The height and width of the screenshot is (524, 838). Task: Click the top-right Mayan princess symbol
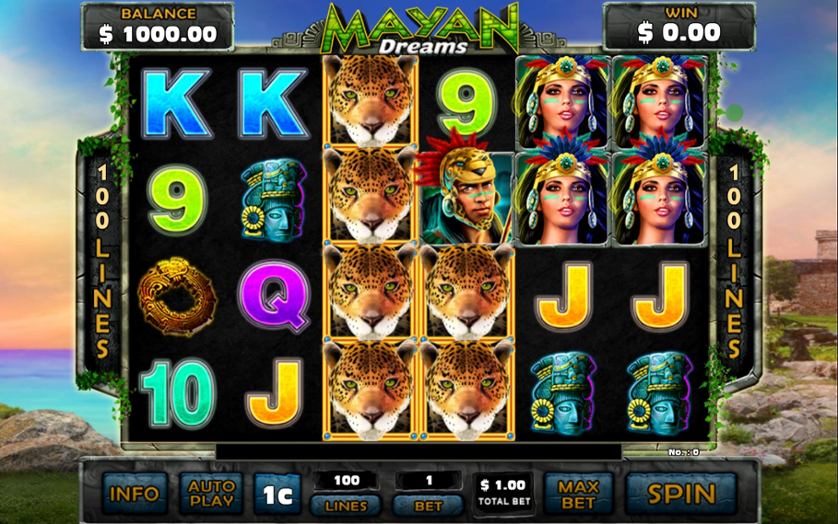661,102
